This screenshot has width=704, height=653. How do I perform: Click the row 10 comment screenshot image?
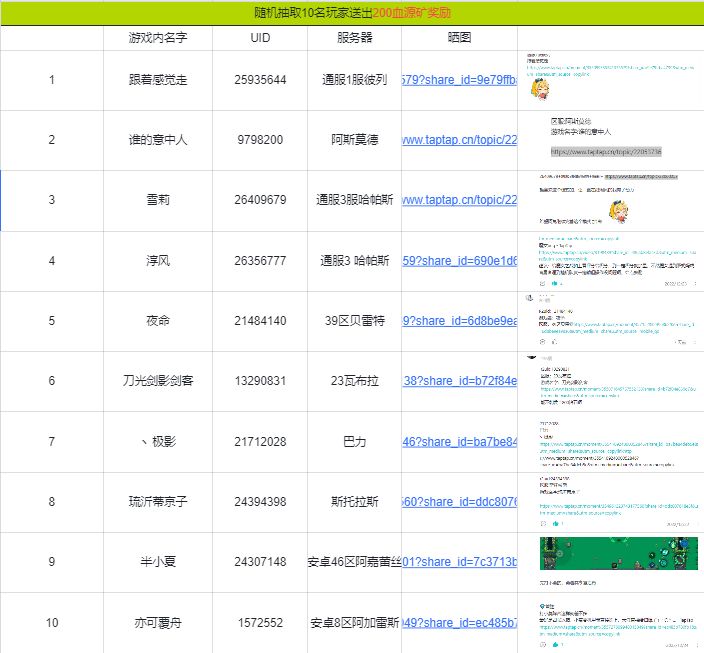tap(618, 626)
